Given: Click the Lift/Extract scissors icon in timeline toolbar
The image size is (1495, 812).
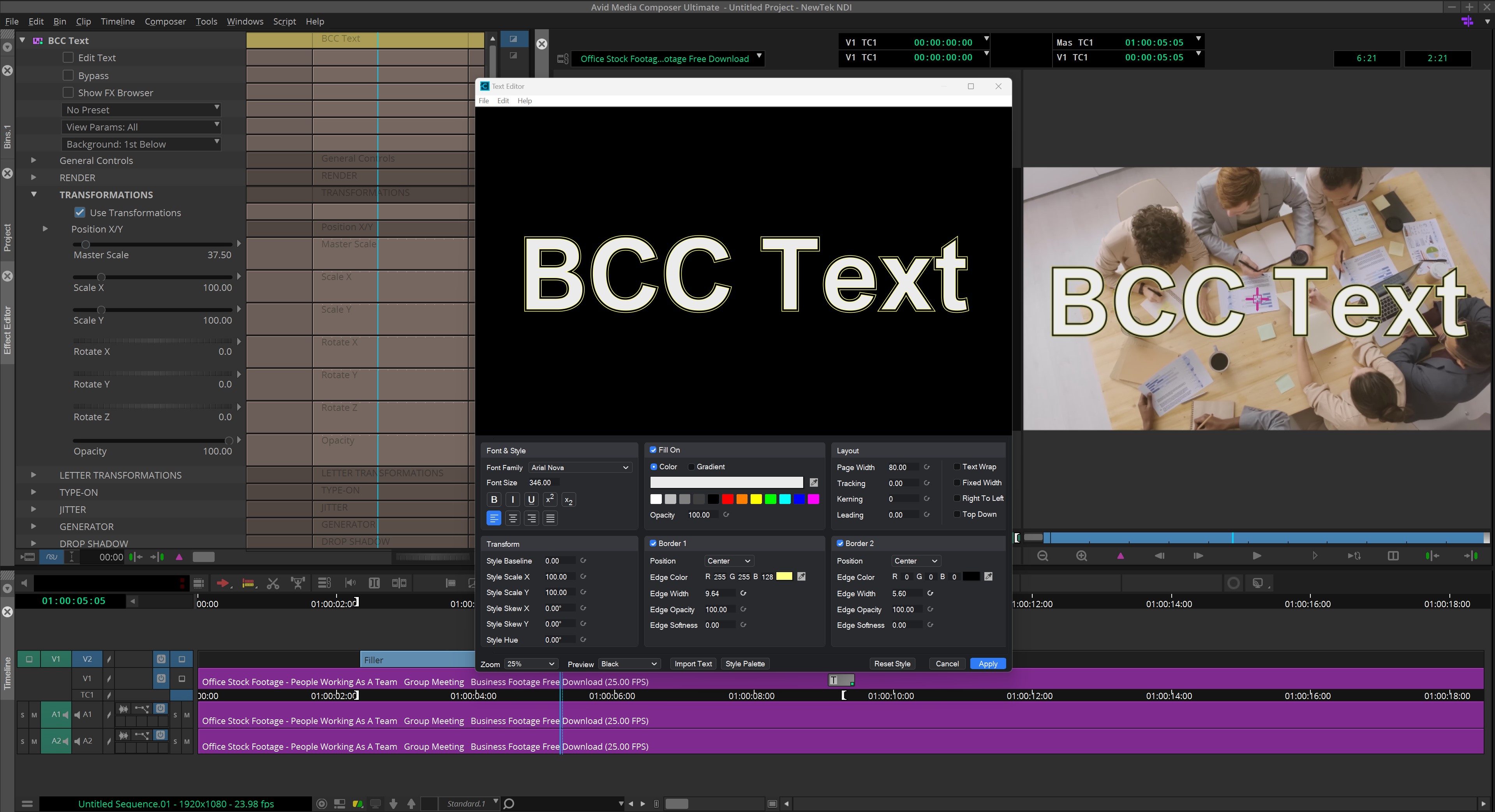Looking at the screenshot, I should click(x=273, y=583).
